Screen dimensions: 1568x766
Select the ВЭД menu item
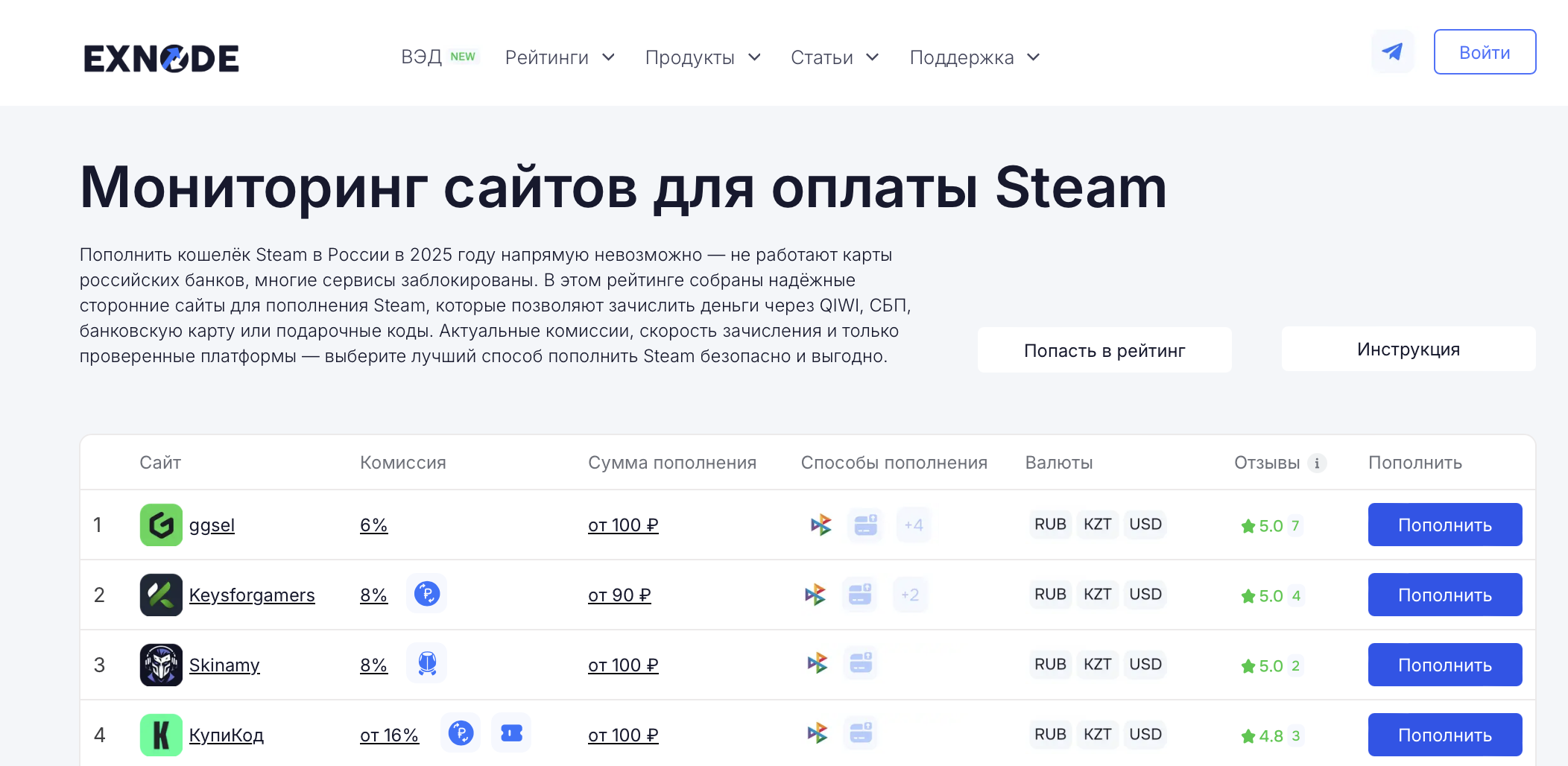[421, 57]
